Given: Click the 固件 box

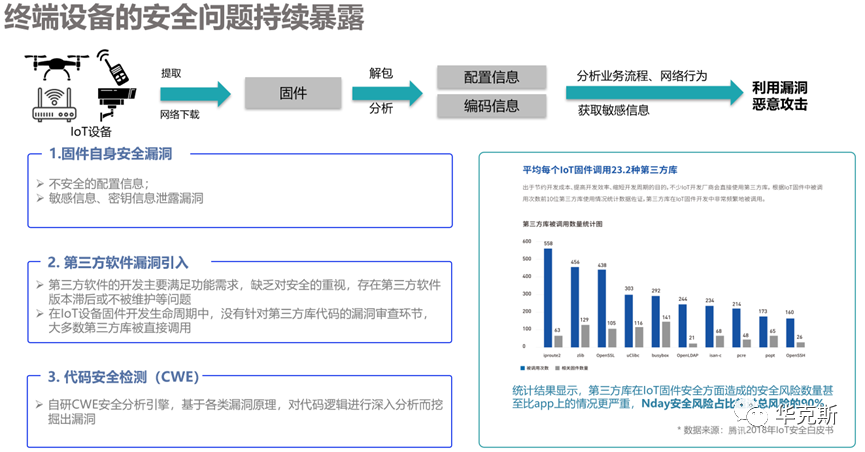Looking at the screenshot, I should click(x=293, y=94).
